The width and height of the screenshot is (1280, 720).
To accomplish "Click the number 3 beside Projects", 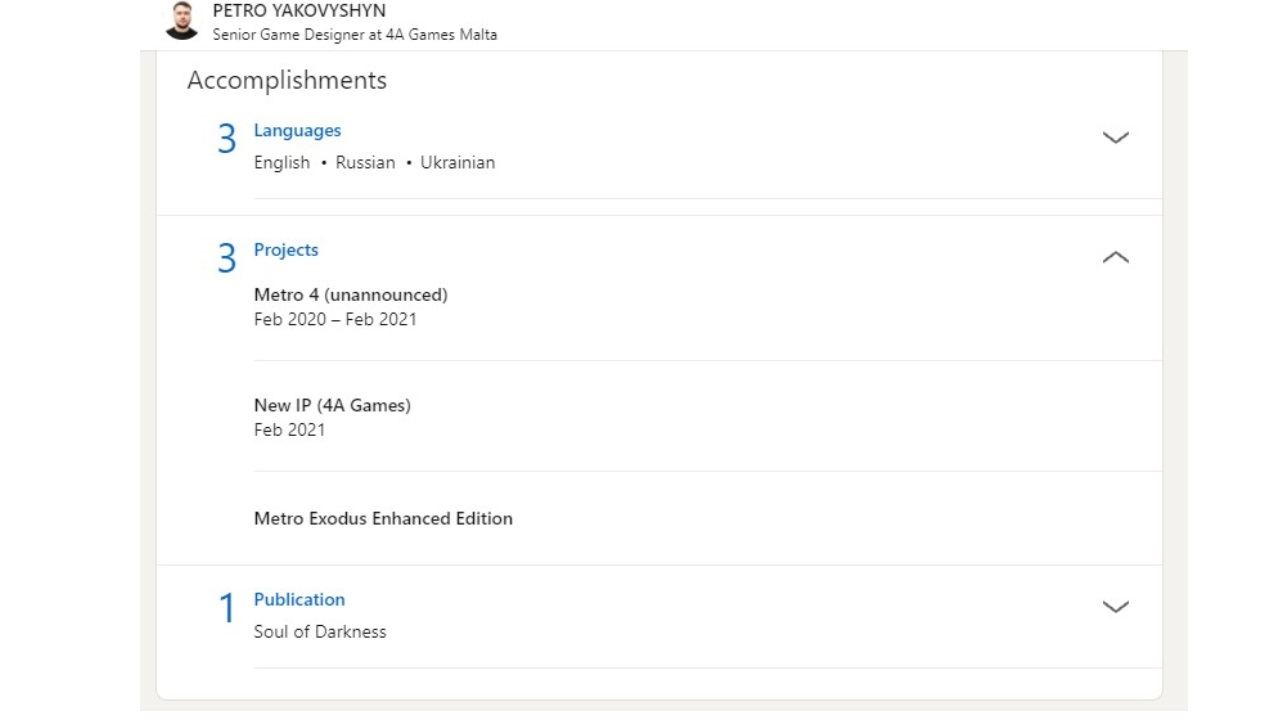I will [227, 260].
